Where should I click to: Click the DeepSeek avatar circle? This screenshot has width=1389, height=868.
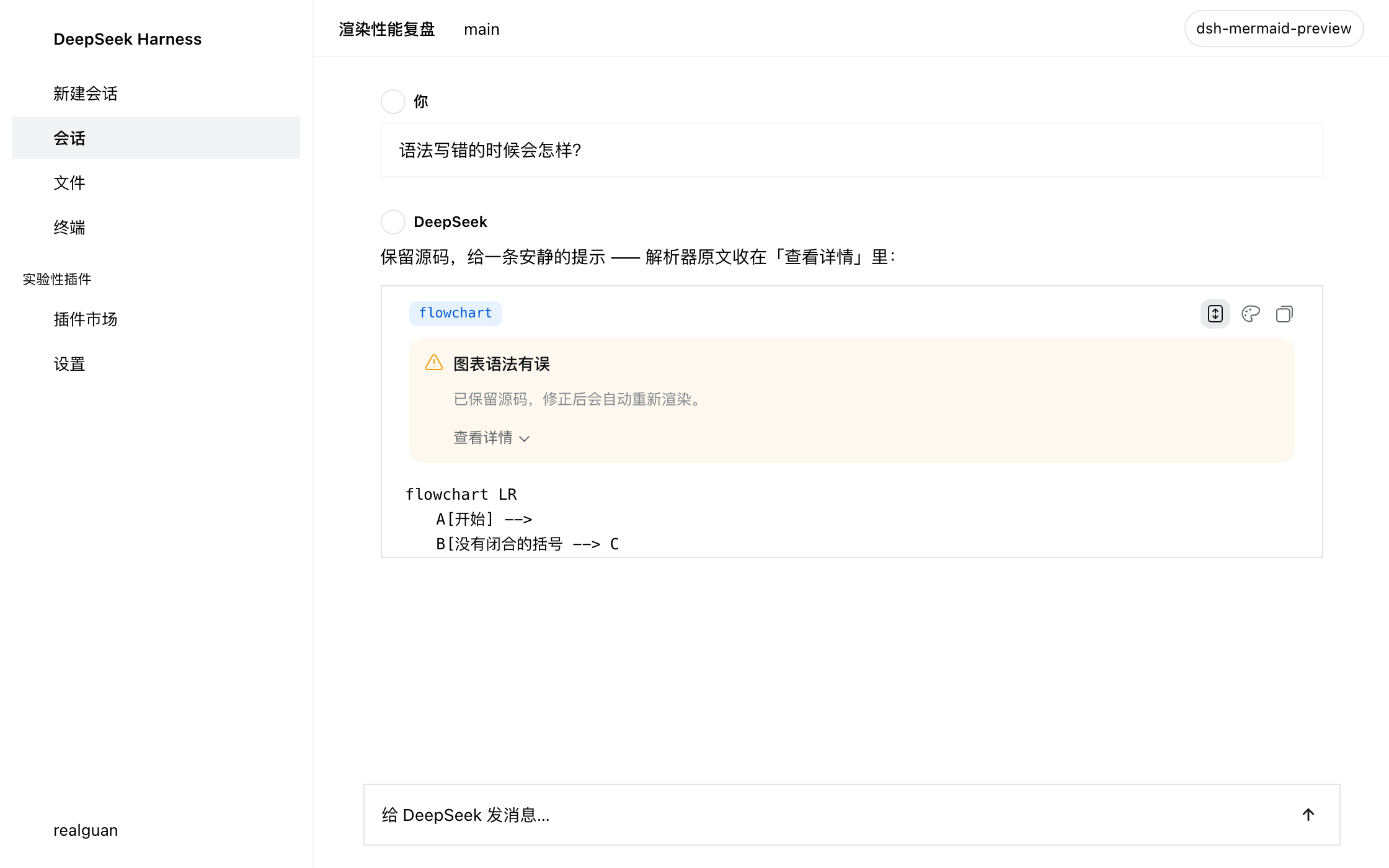pyautogui.click(x=393, y=222)
